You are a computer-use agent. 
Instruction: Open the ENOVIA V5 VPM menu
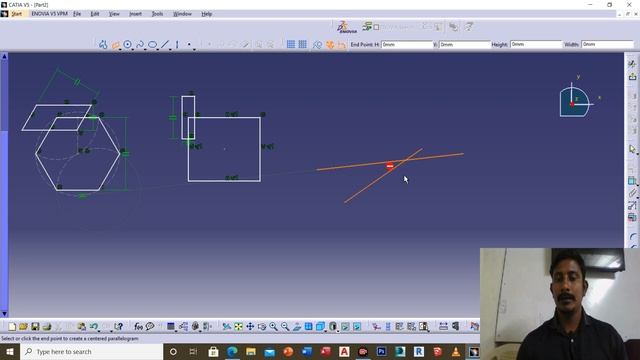point(49,14)
